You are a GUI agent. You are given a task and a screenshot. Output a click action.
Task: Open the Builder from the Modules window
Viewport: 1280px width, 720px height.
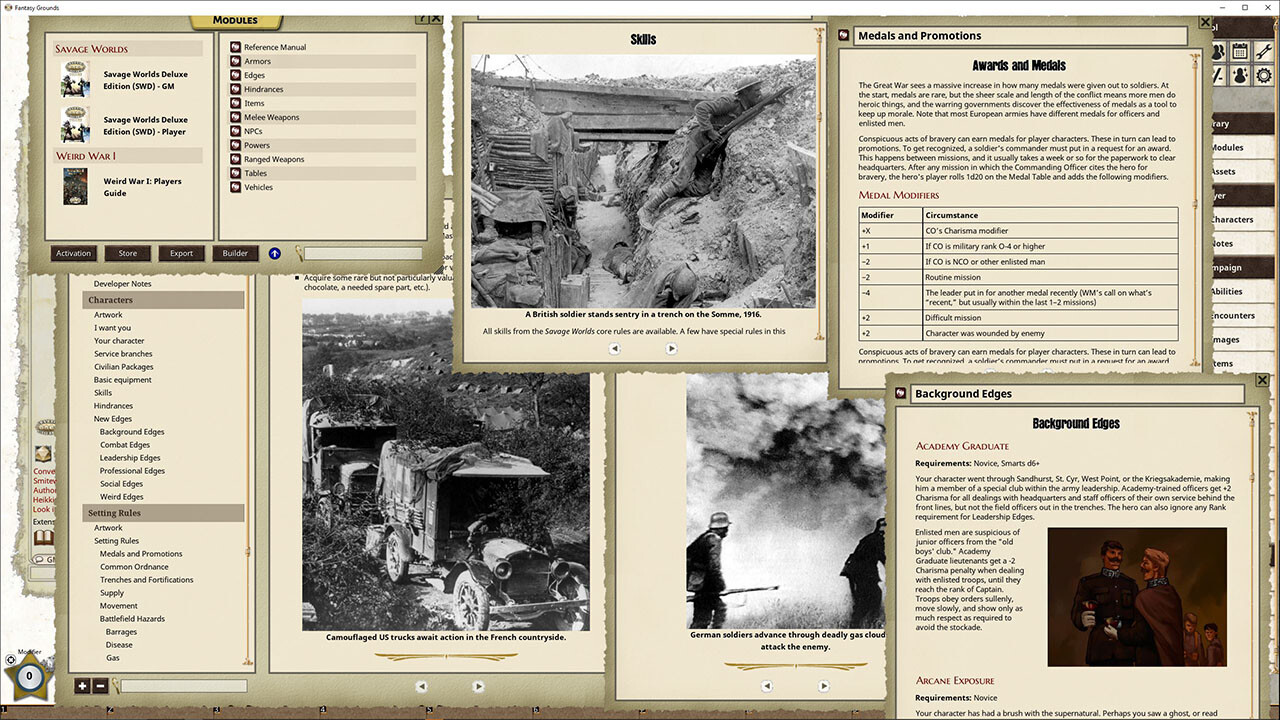coord(235,253)
